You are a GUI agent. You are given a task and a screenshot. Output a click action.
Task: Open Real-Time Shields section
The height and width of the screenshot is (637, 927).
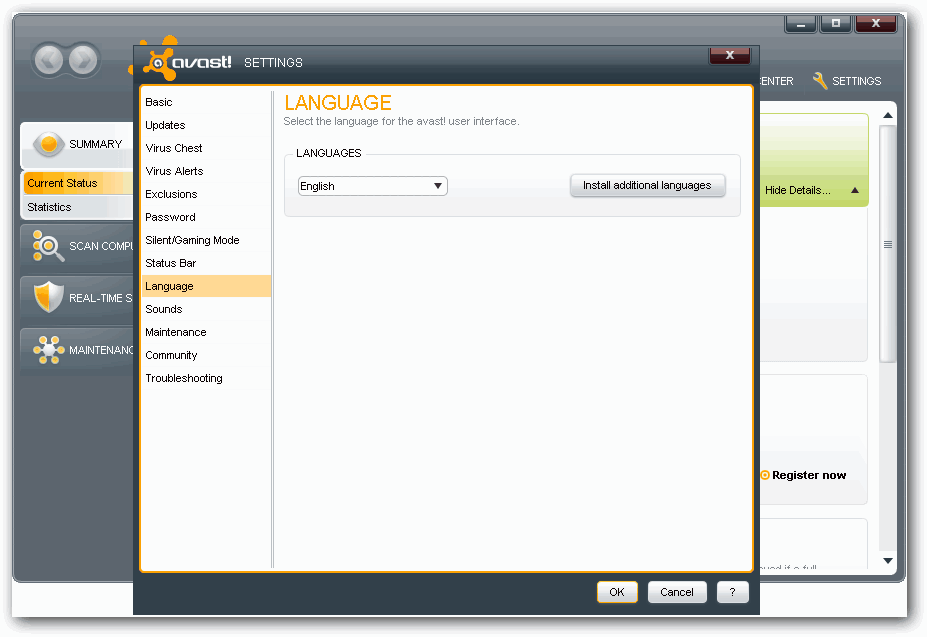77,298
